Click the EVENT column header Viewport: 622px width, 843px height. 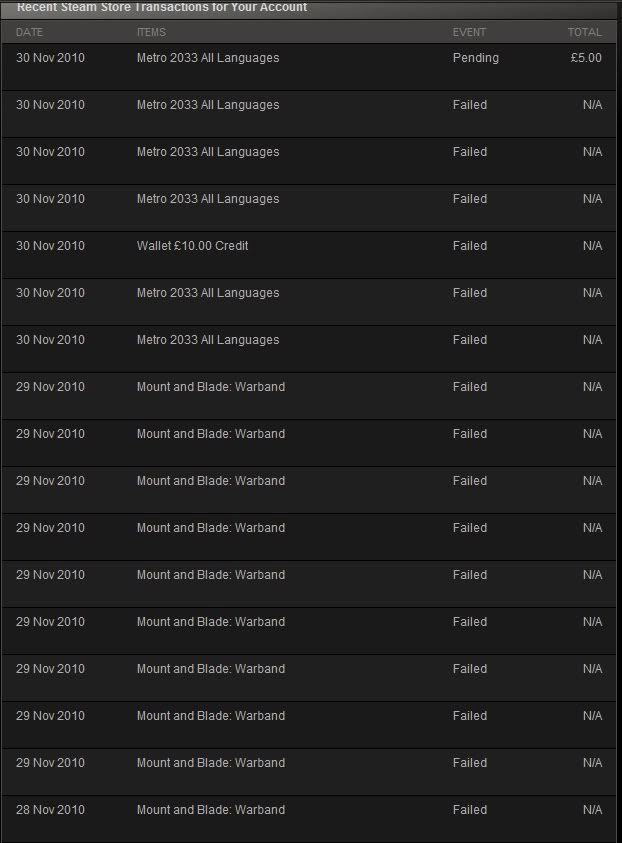[x=469, y=32]
